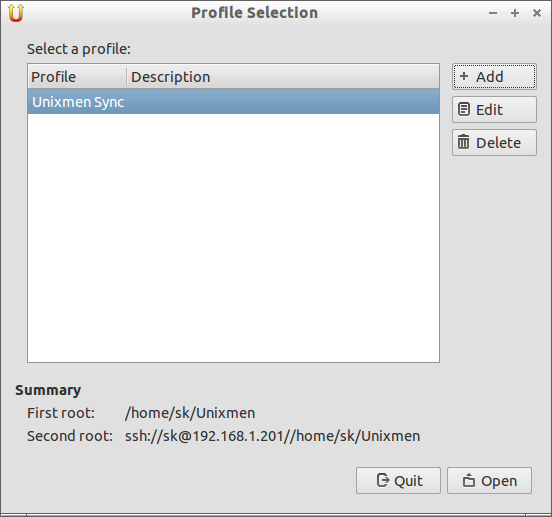Delete the selected profile
The image size is (552, 517).
(494, 143)
